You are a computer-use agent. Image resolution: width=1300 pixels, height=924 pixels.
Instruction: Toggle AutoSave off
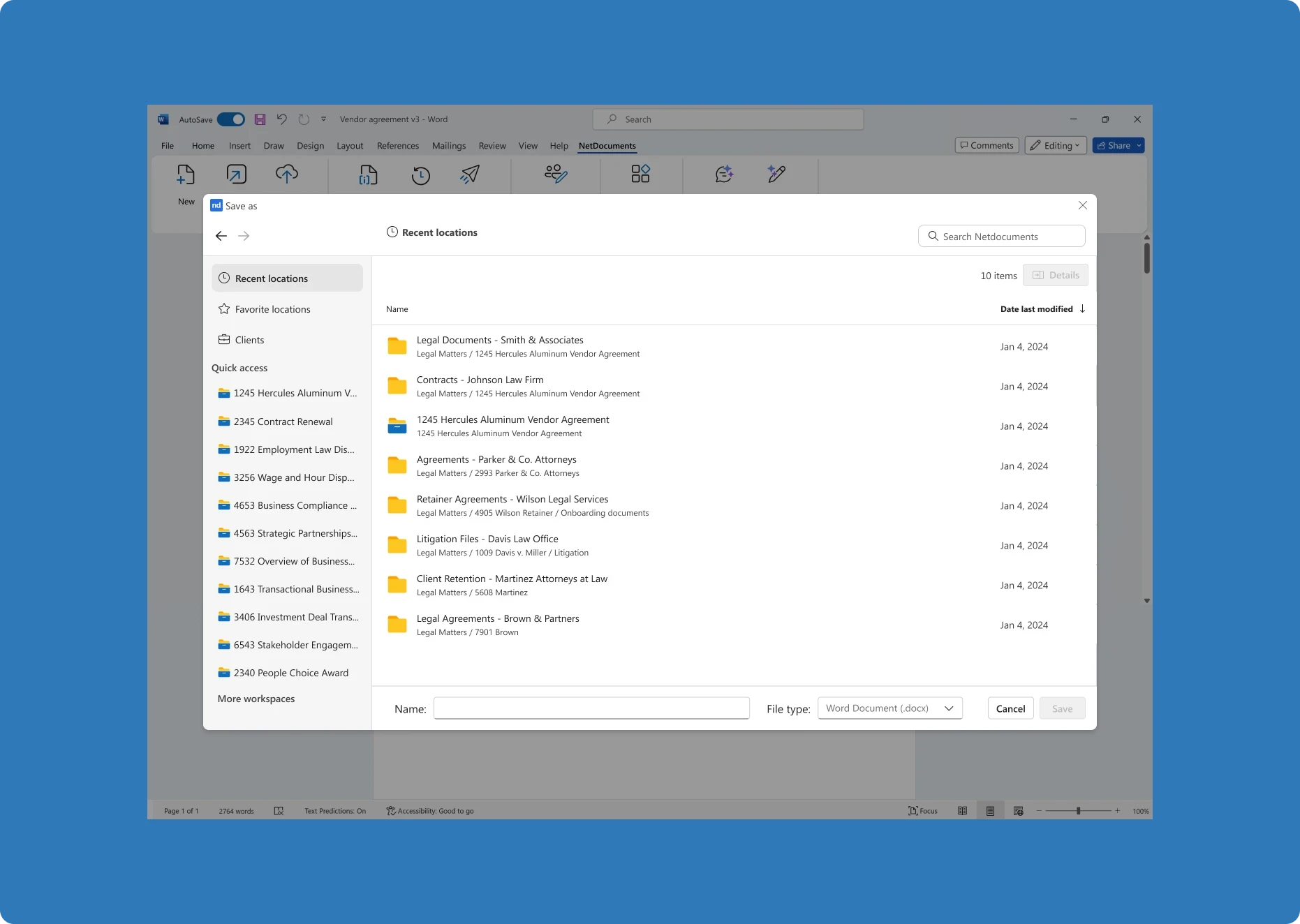[x=231, y=119]
